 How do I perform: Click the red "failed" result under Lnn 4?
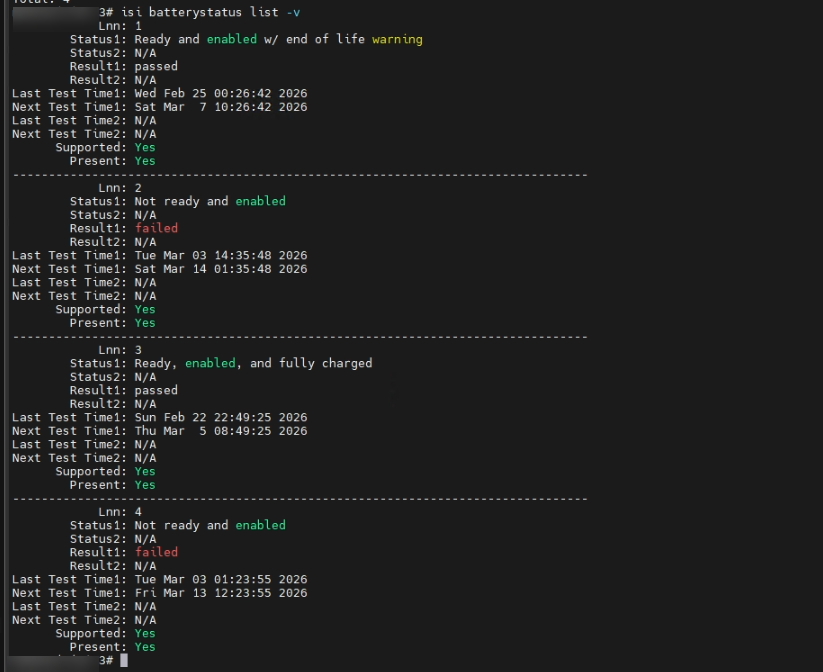156,552
